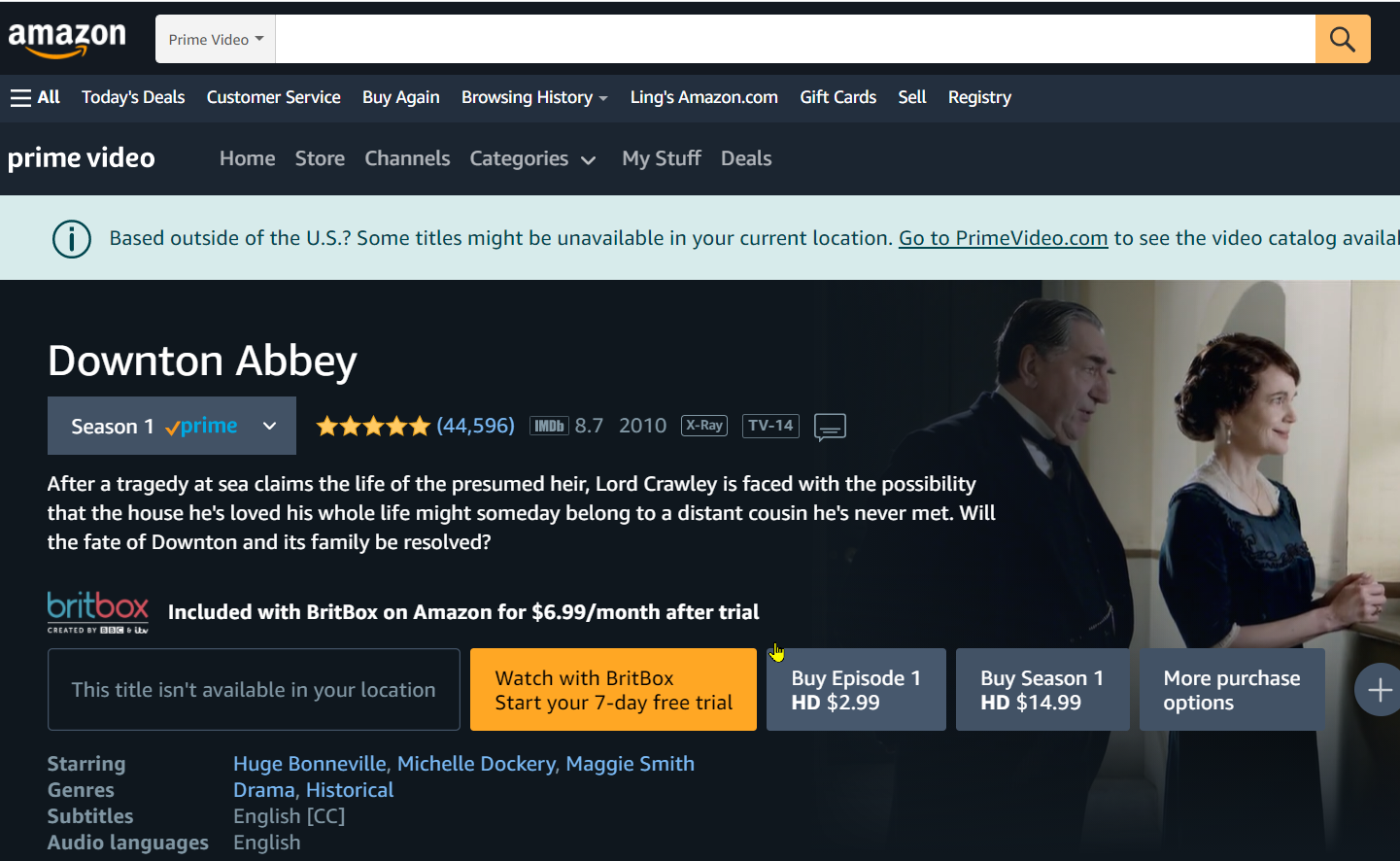The image size is (1400, 861).
Task: Buy Episode 1 in HD
Action: pyautogui.click(x=856, y=690)
